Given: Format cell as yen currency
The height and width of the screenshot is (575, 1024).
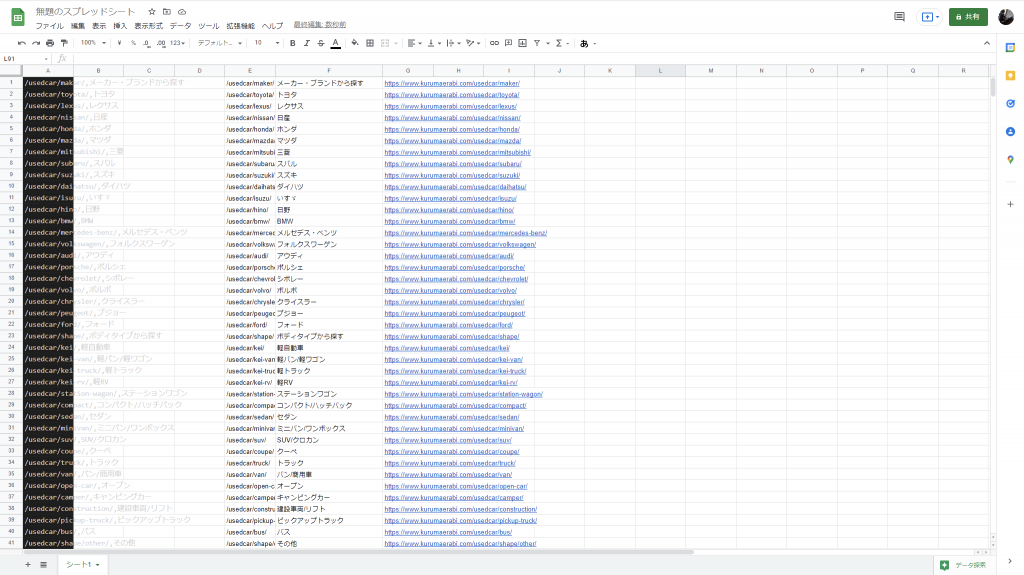Looking at the screenshot, I should pyautogui.click(x=119, y=43).
